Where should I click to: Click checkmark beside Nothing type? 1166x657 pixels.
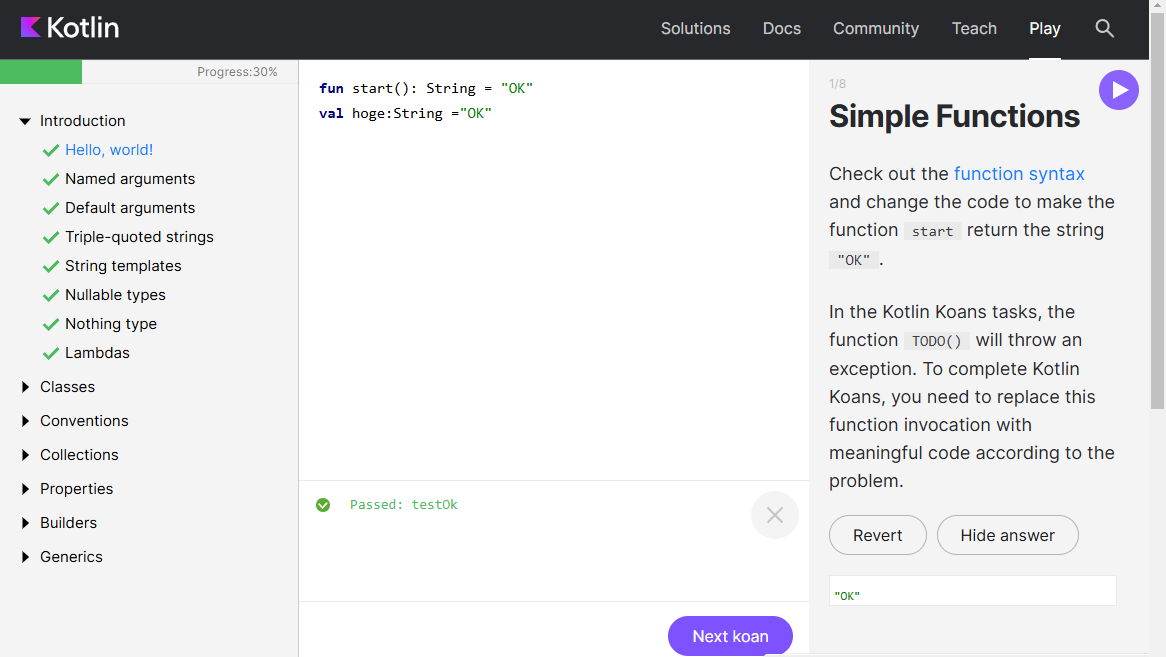[x=51, y=325]
